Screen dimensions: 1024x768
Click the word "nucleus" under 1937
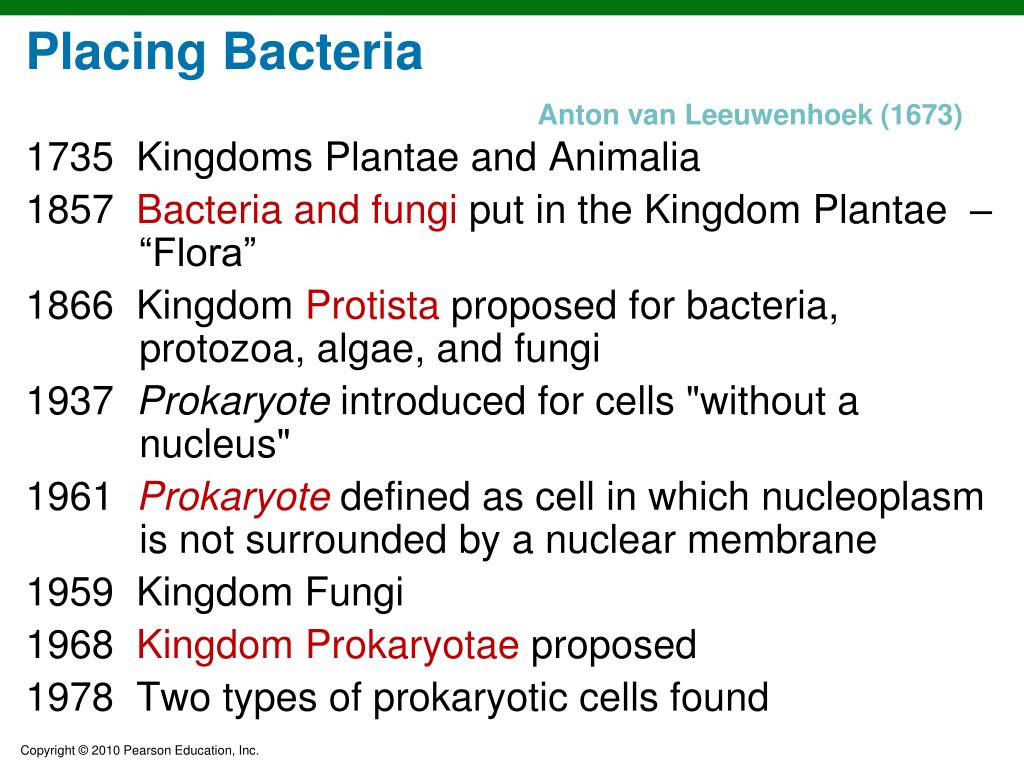(x=215, y=444)
